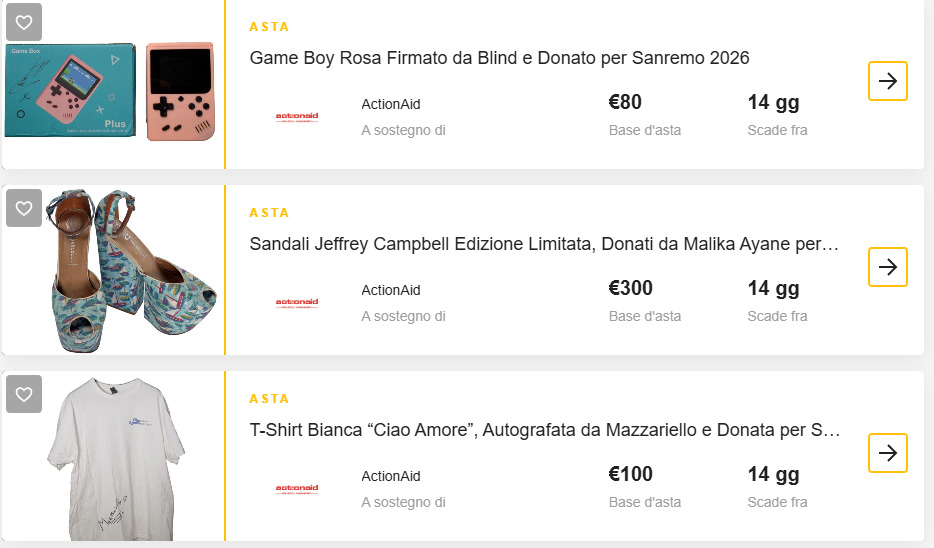Favorite the Ciao Amore T-shirt auction
This screenshot has height=548, width=934.
(24, 394)
